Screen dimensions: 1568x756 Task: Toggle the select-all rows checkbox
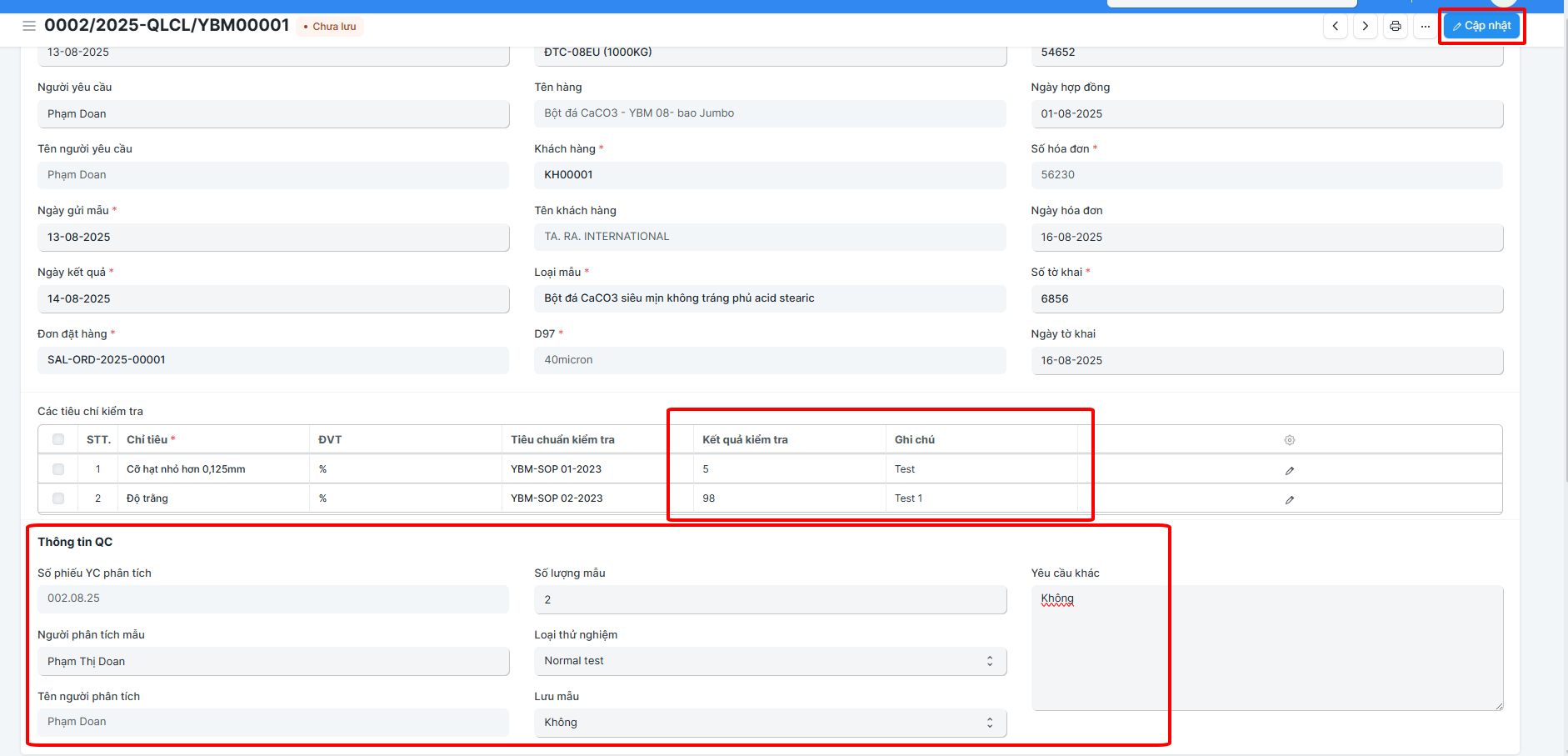[x=58, y=439]
